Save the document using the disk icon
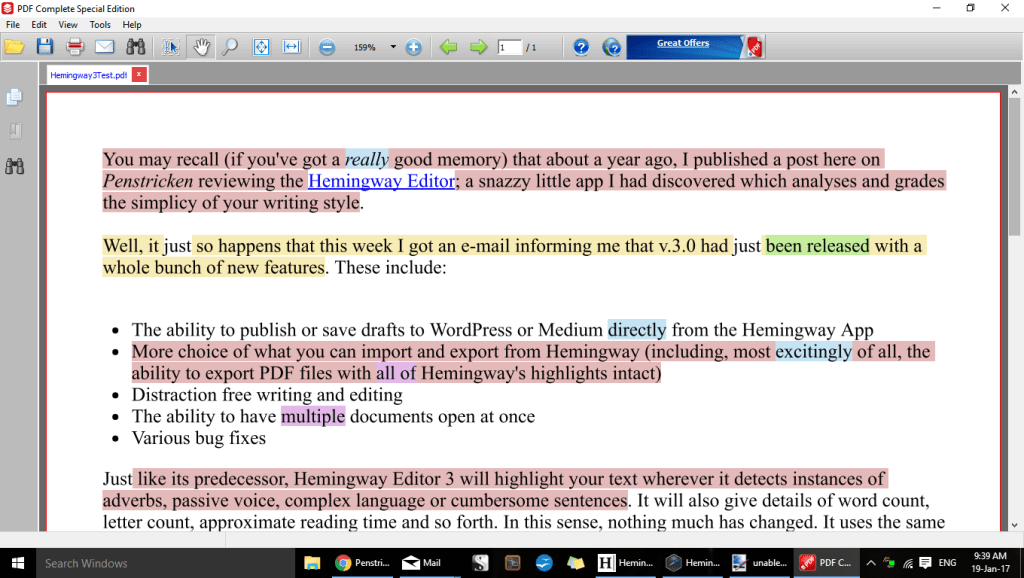This screenshot has width=1024, height=578. click(x=45, y=46)
